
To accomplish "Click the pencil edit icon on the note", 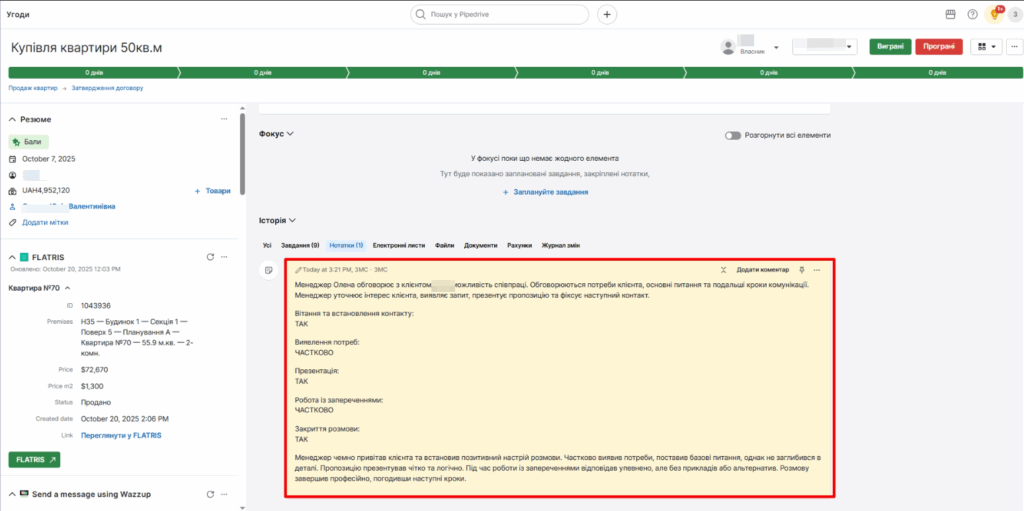I will 298,269.
